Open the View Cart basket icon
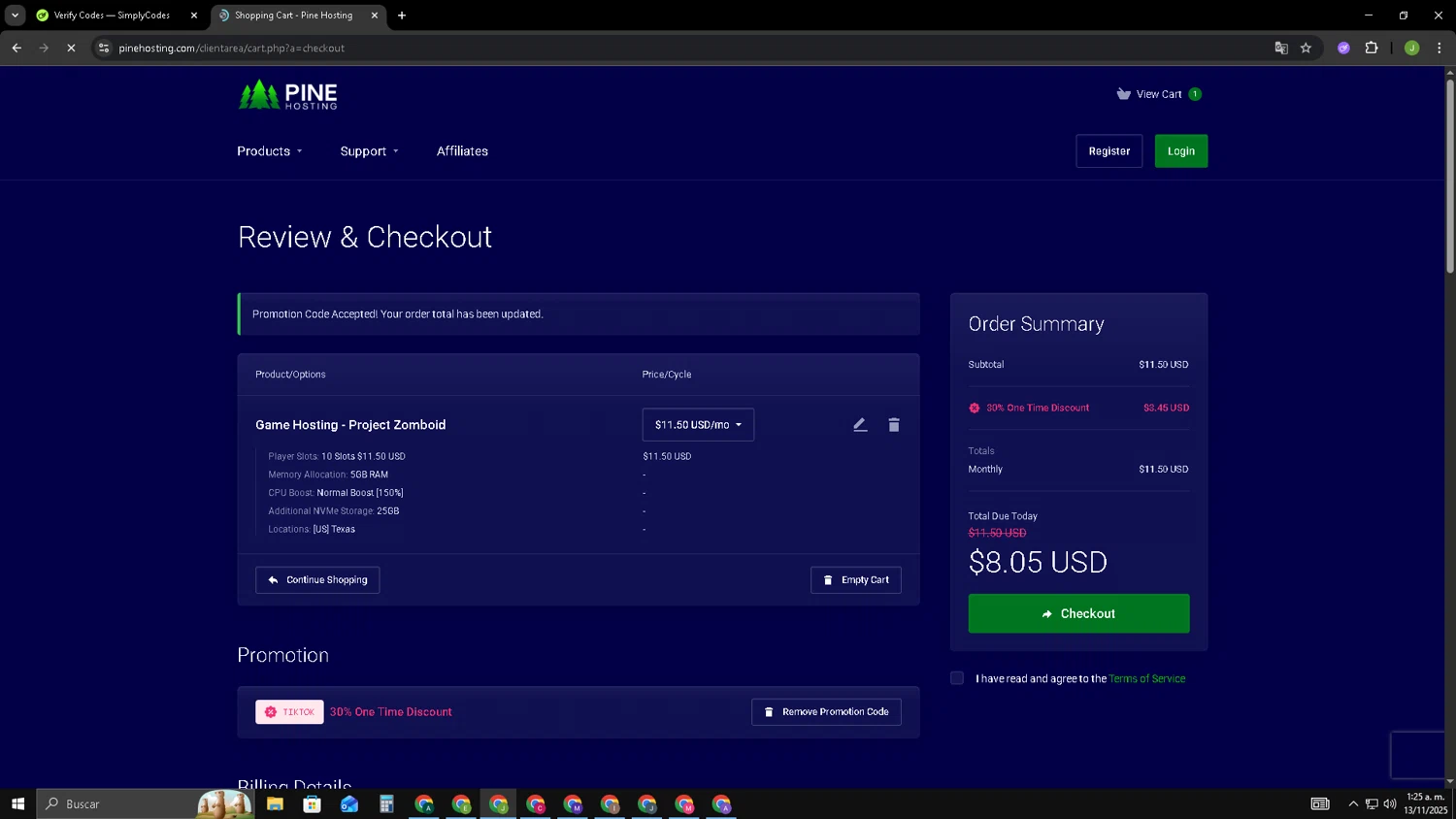This screenshot has height=819, width=1456. coord(1123,94)
